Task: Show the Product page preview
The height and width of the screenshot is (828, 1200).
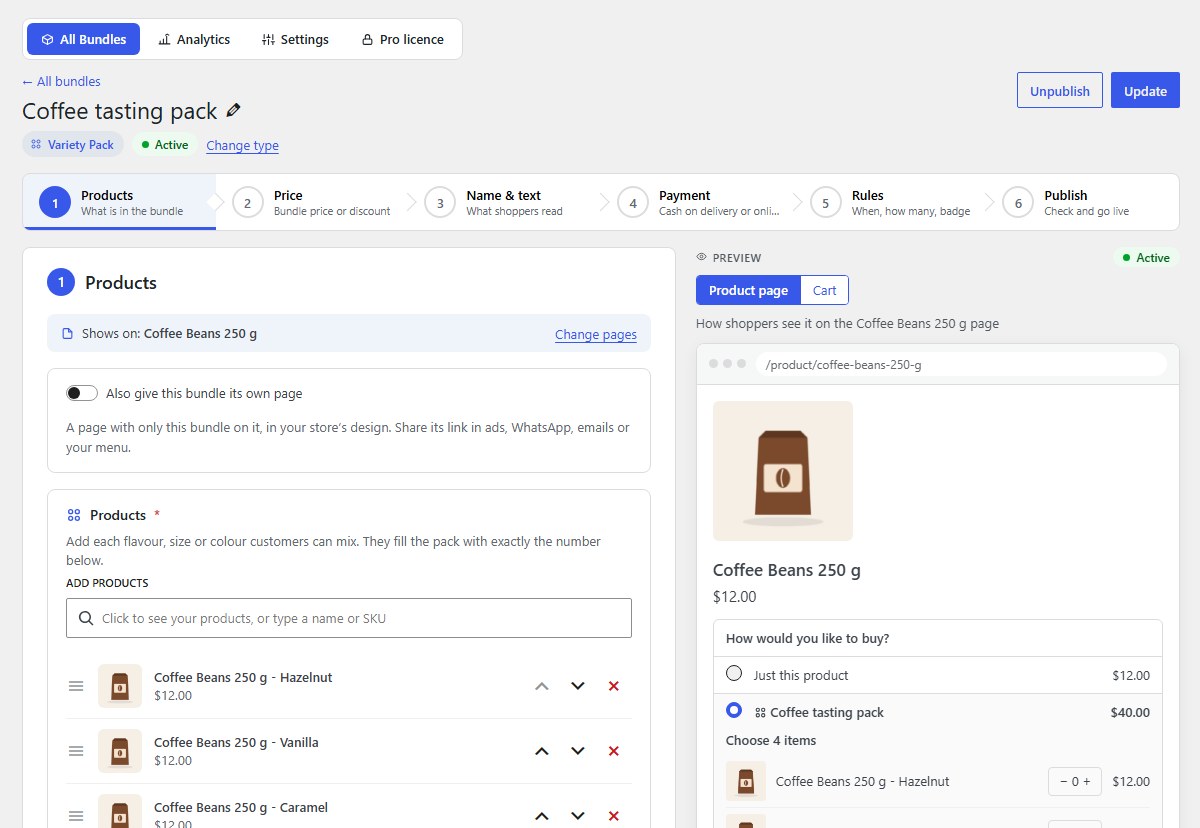Action: pos(749,290)
